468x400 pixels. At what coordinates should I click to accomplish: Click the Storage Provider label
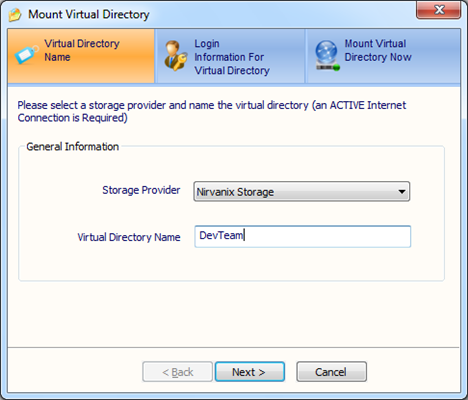[141, 190]
